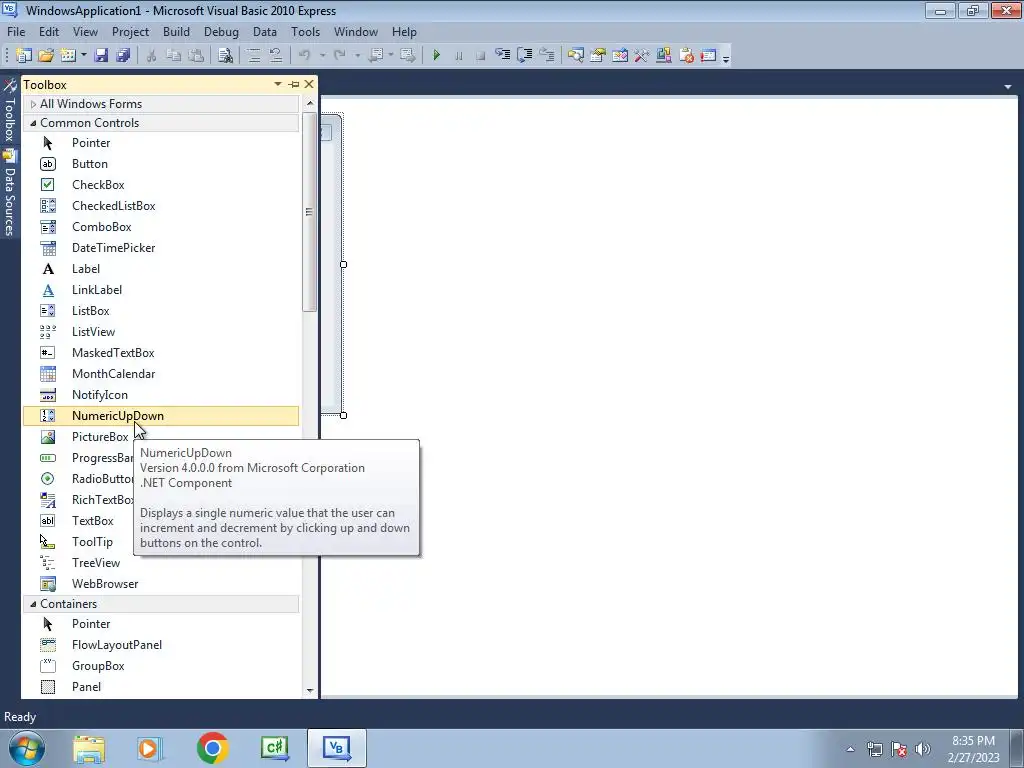1024x768 pixels.
Task: Open the View menu
Action: pos(85,31)
